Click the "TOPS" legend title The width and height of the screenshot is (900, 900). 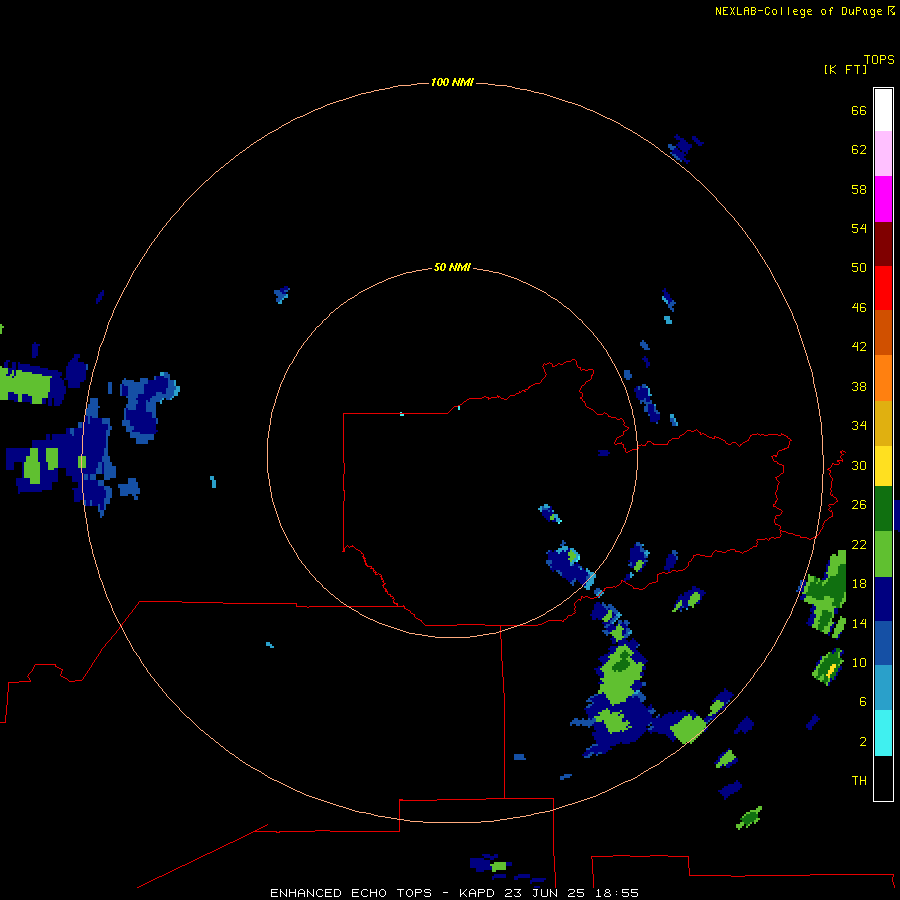tap(879, 59)
